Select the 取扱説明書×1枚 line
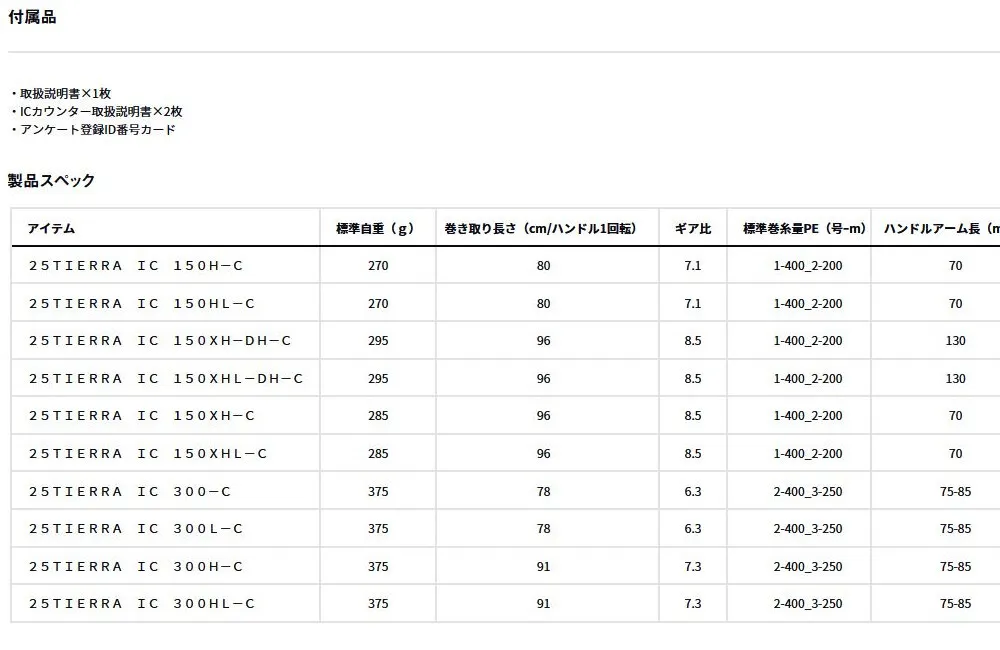The width and height of the screenshot is (1000, 650). (61, 94)
